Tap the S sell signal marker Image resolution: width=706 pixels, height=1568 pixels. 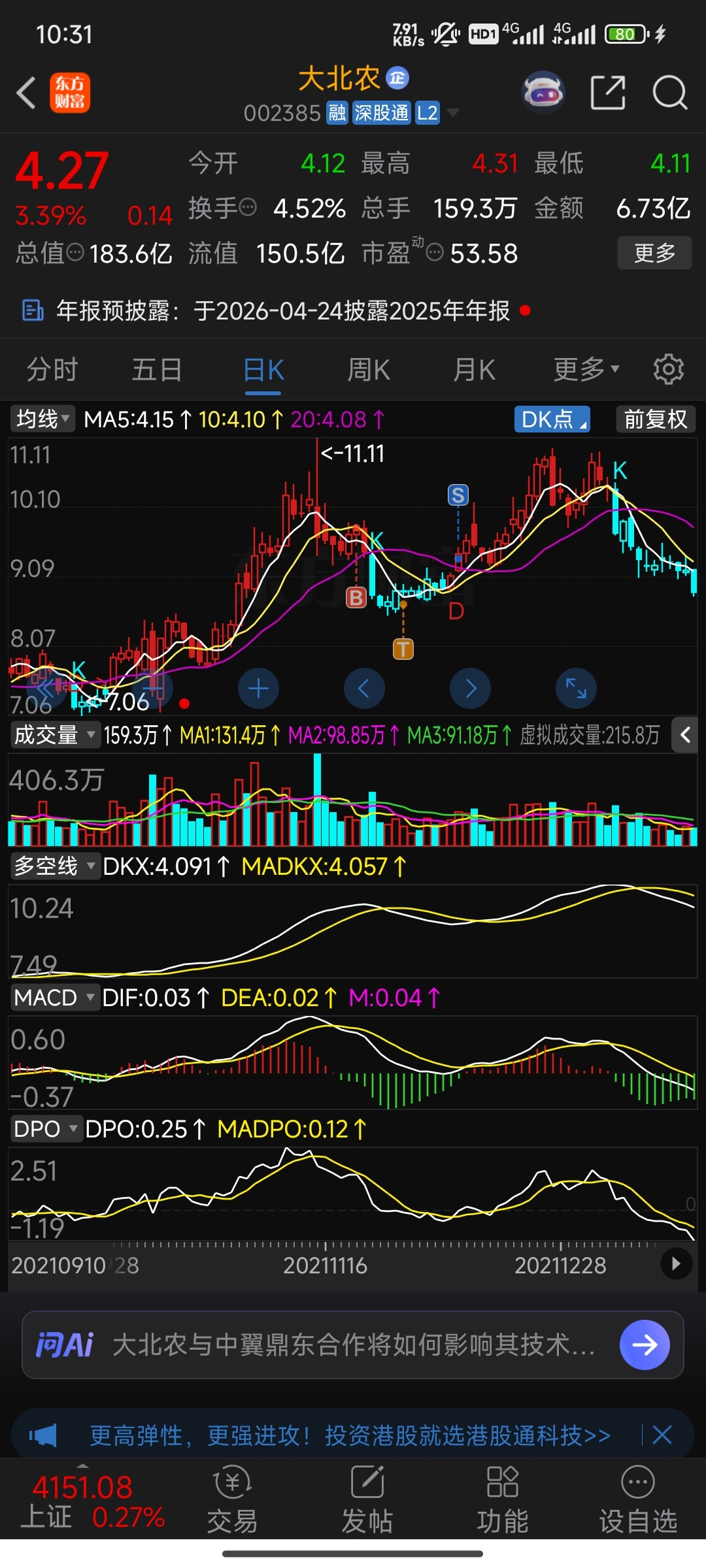tap(458, 495)
